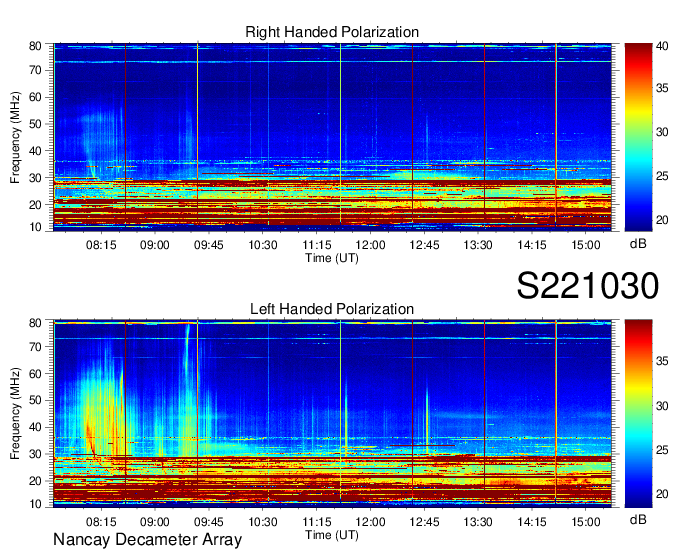This screenshot has height=552, width=680.
Task: Click 60 MHz tick on upper frequency axis
Action: point(35,97)
